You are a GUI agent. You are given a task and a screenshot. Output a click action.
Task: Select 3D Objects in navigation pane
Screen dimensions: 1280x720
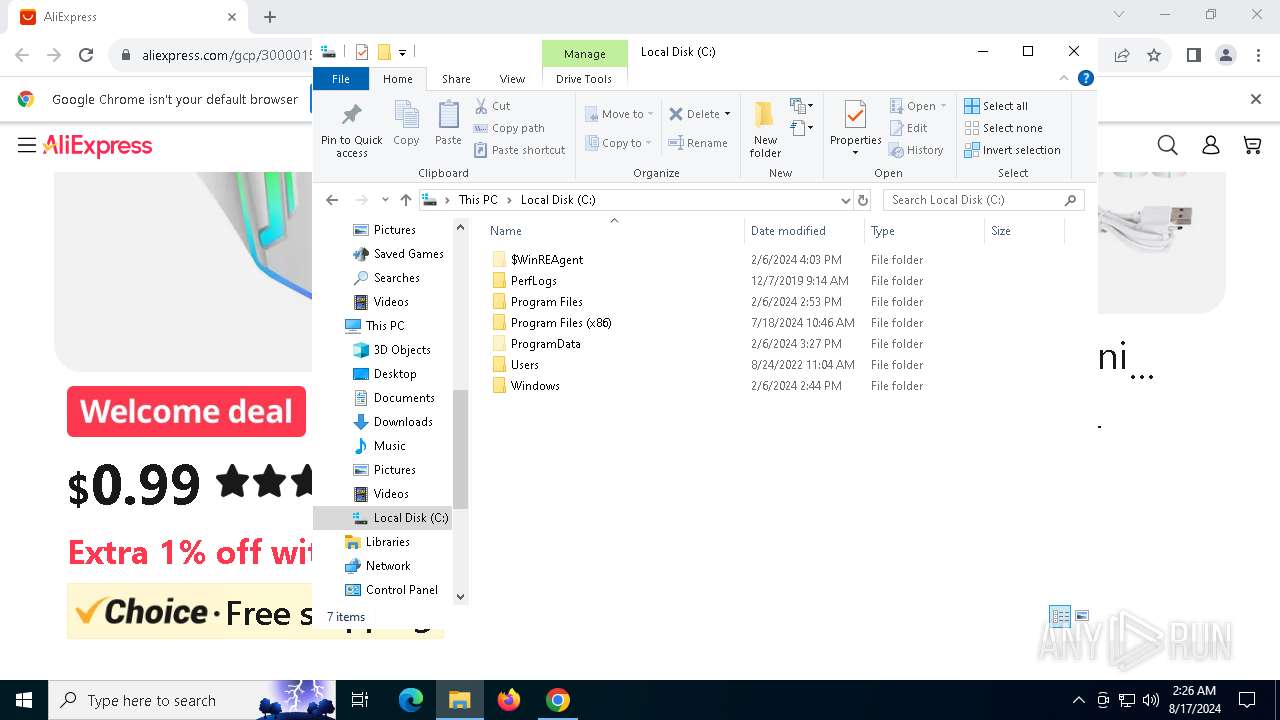pos(401,350)
